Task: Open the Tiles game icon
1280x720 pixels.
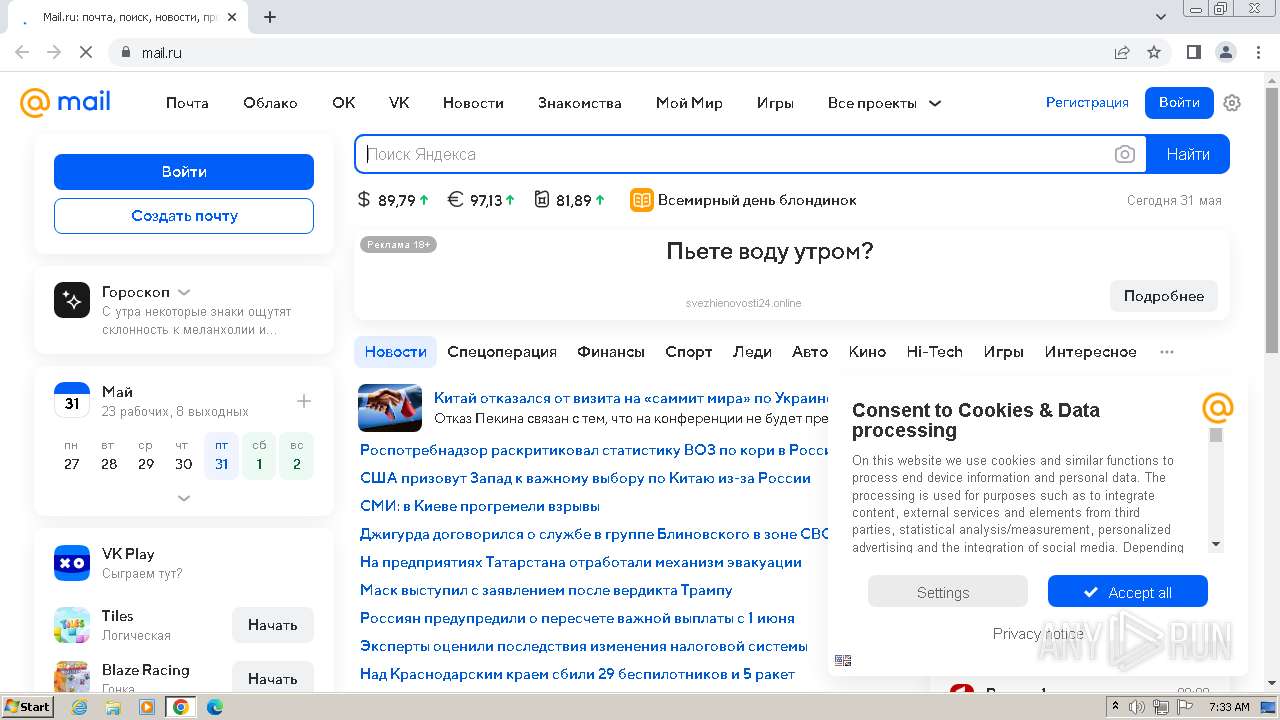Action: [72, 625]
